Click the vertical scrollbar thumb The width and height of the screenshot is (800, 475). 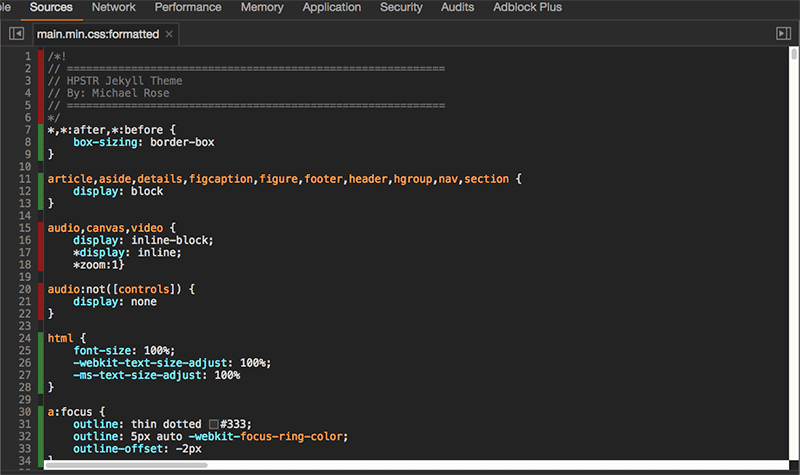coord(794,54)
